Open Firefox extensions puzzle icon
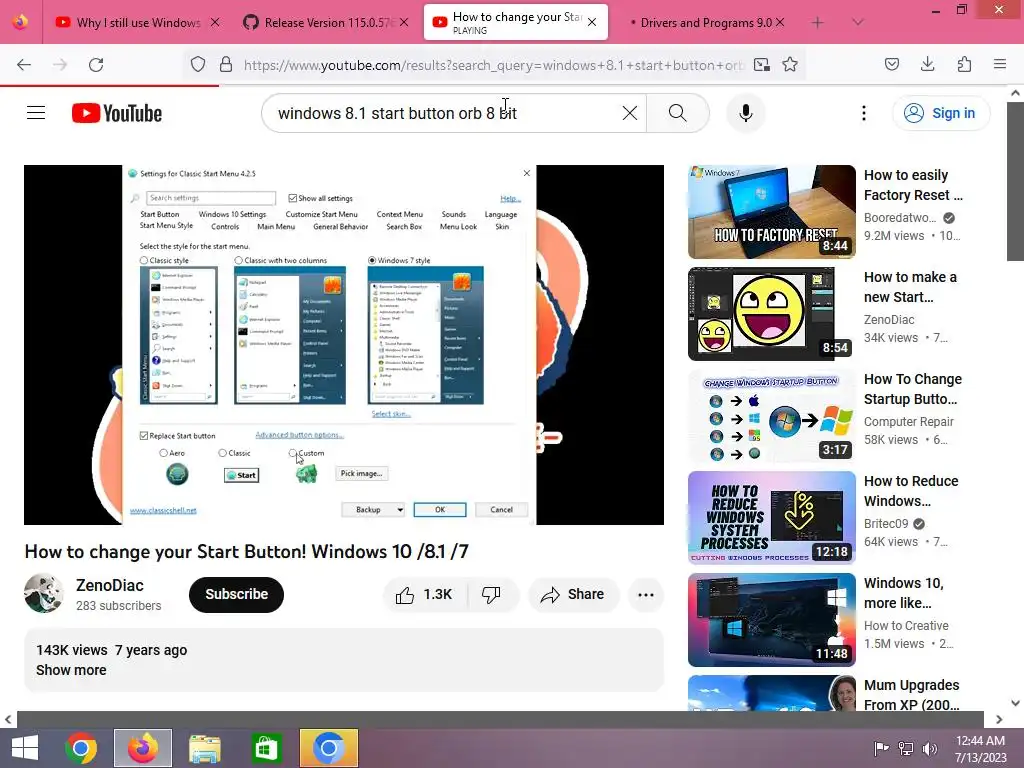 click(964, 64)
